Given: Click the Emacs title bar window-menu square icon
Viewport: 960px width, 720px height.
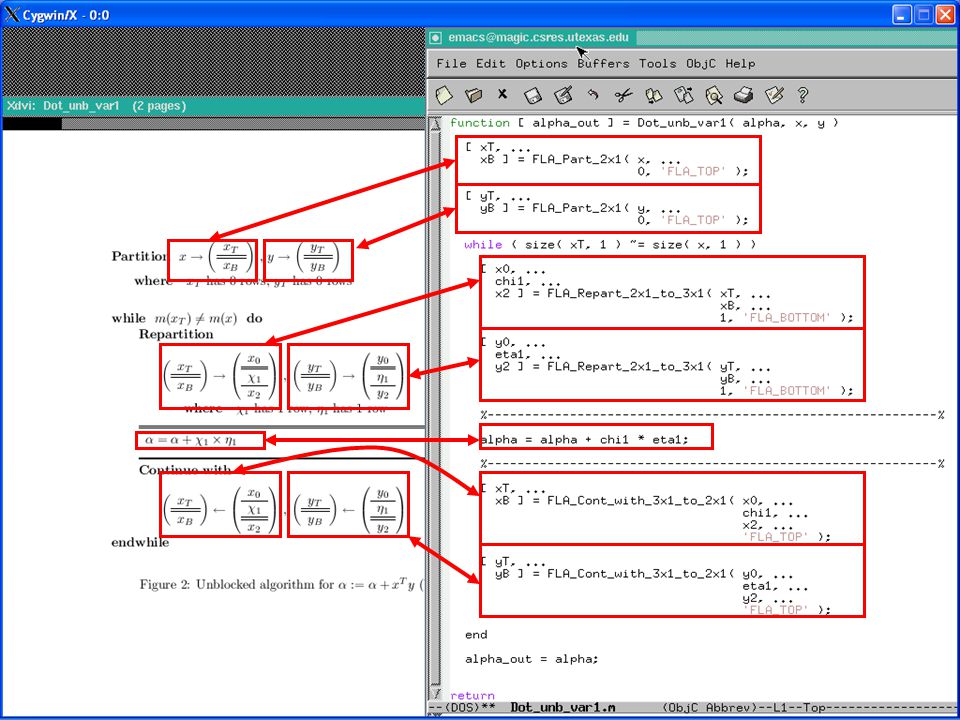Looking at the screenshot, I should point(435,38).
